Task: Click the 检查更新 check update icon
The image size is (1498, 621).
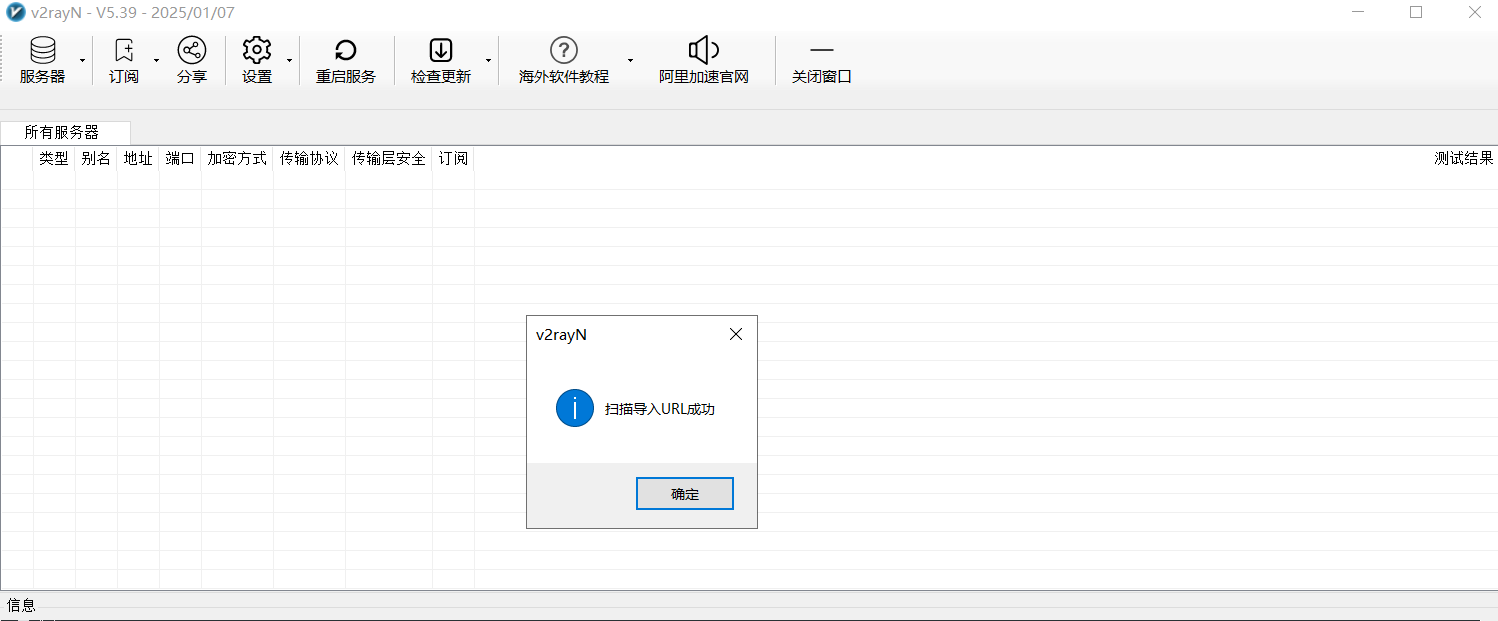Action: [x=441, y=52]
